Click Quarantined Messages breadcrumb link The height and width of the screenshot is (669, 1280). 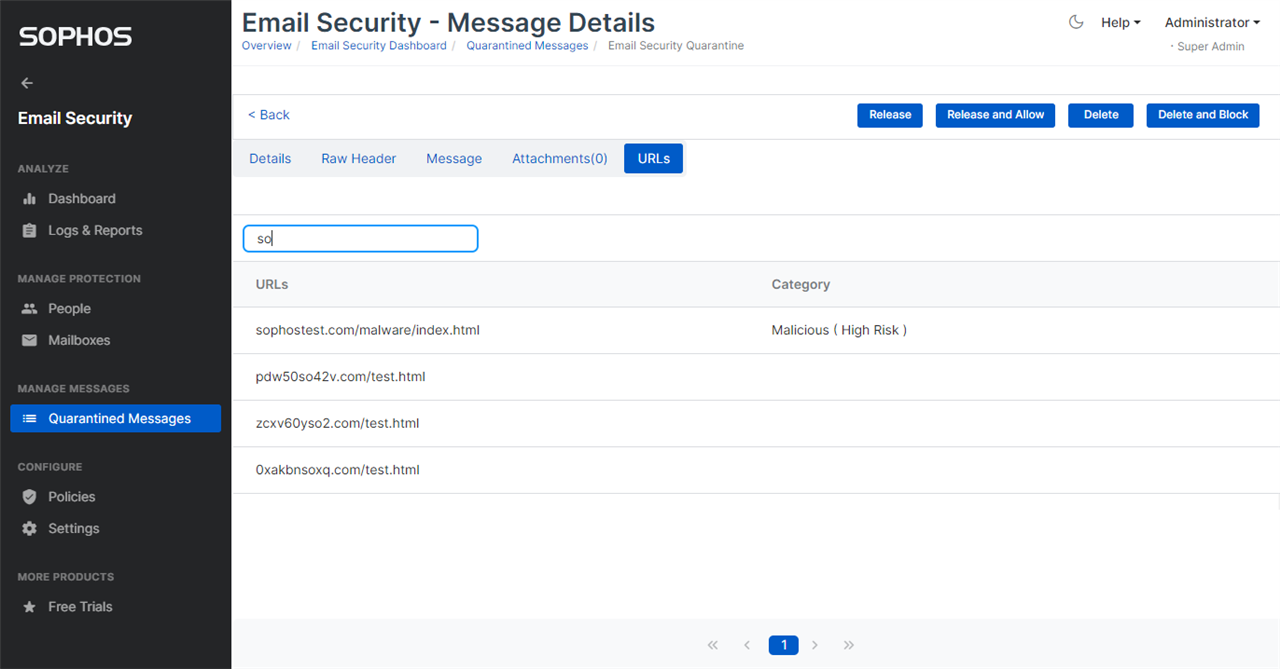click(527, 46)
